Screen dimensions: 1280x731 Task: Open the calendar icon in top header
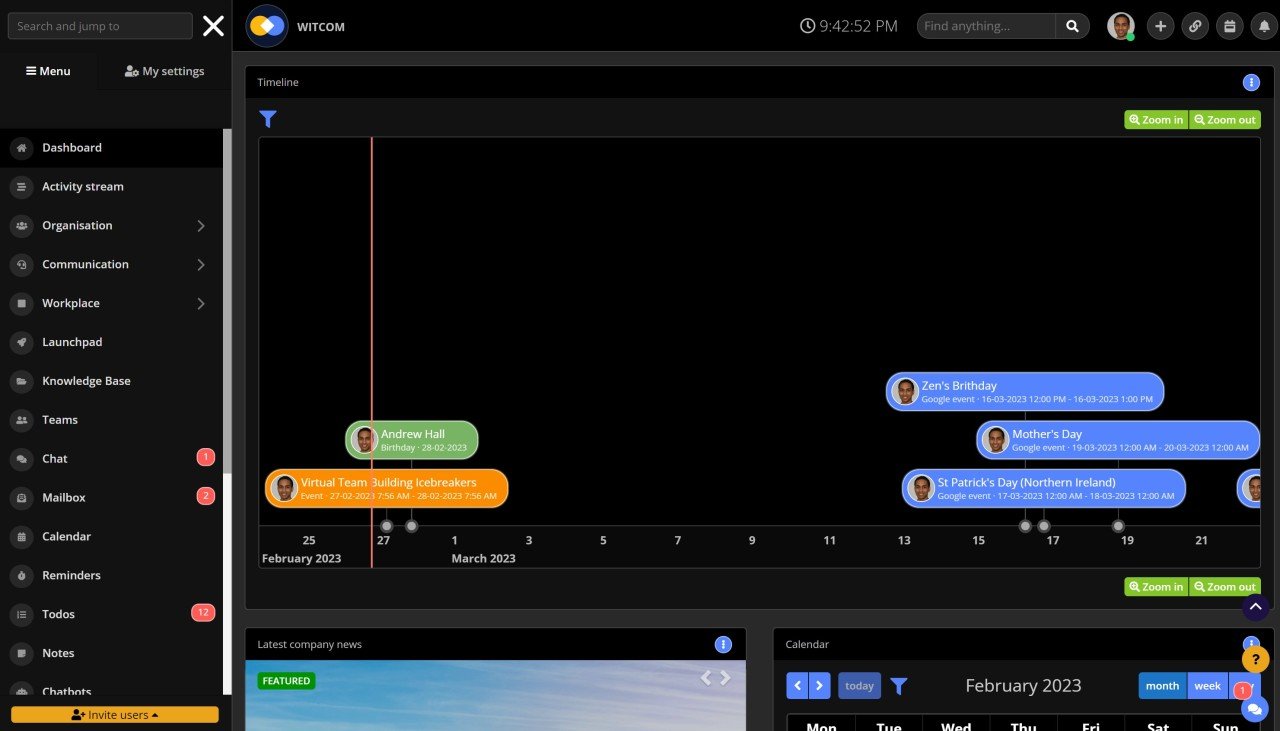tap(1229, 26)
